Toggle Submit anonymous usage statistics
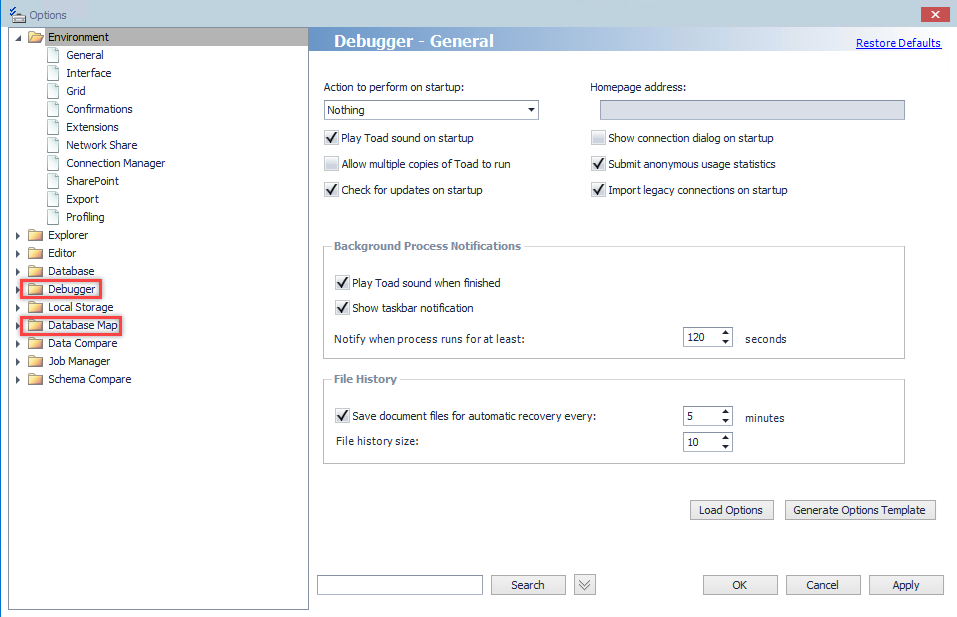 [x=598, y=164]
